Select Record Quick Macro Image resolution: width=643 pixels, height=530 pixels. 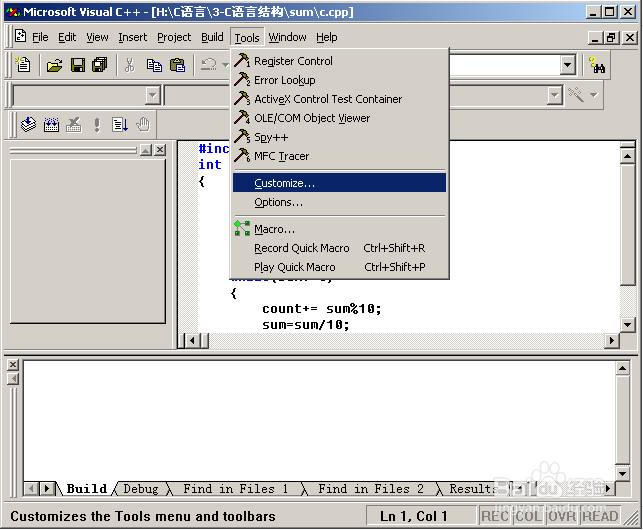point(339,248)
